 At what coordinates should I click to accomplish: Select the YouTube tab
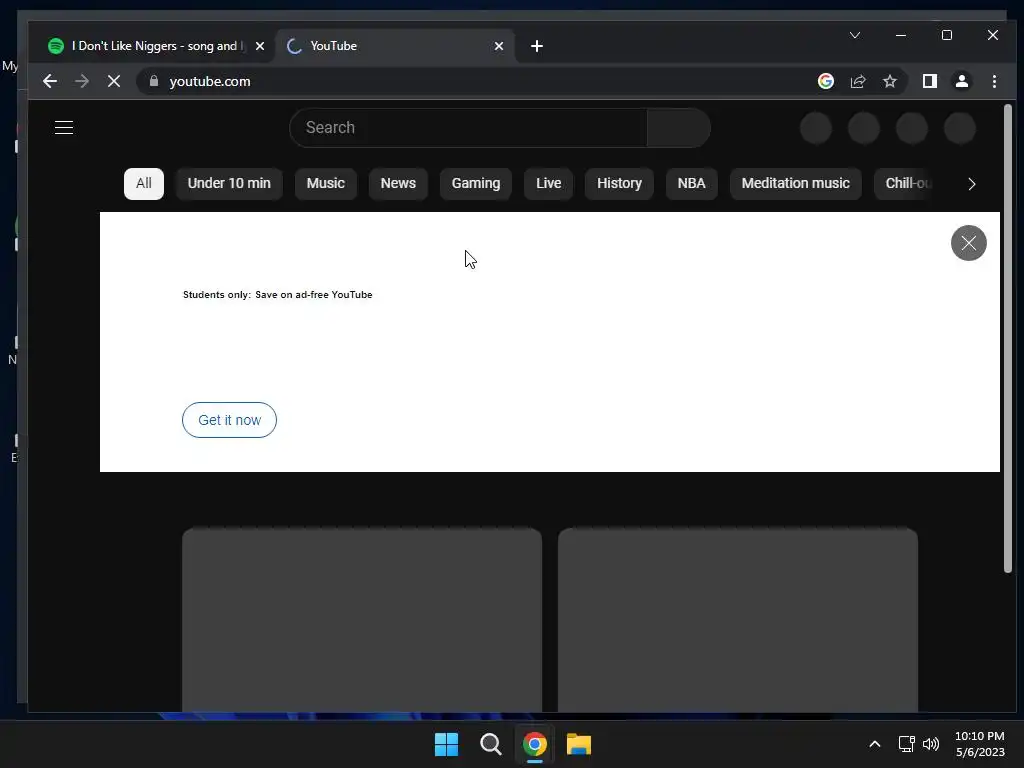(394, 46)
